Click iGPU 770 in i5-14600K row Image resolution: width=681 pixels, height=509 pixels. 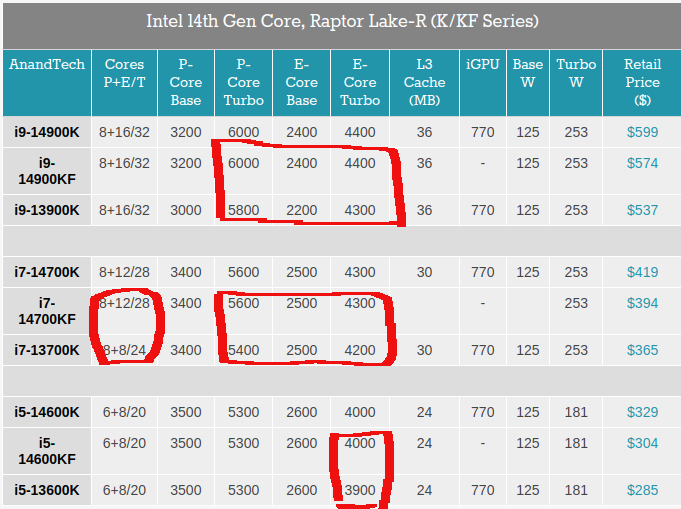(x=483, y=412)
